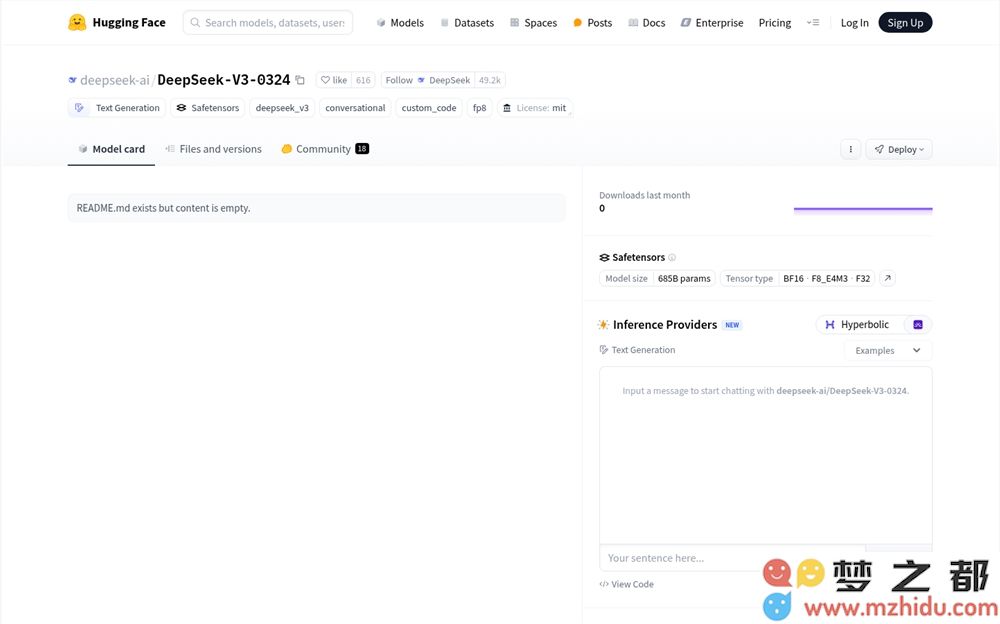
Task: Open Datasets in the top navigation
Action: (x=467, y=22)
